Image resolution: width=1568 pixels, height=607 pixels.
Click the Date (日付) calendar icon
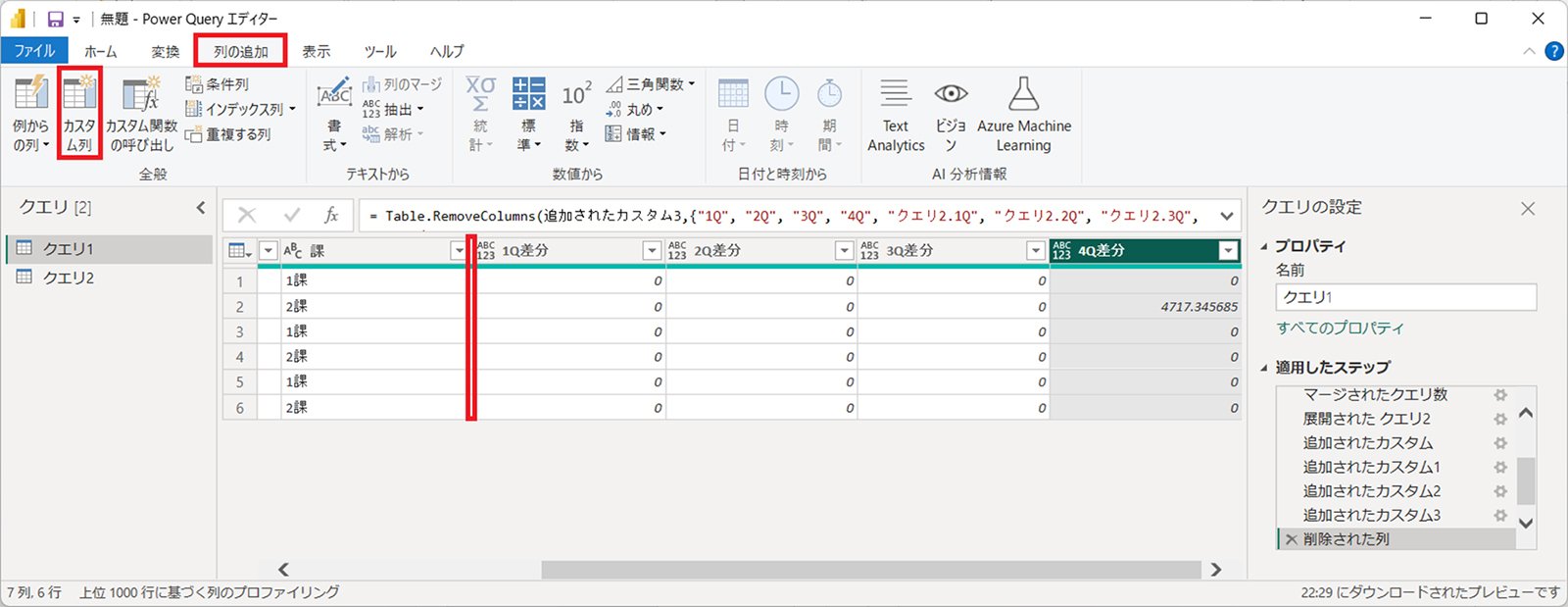pos(733,93)
